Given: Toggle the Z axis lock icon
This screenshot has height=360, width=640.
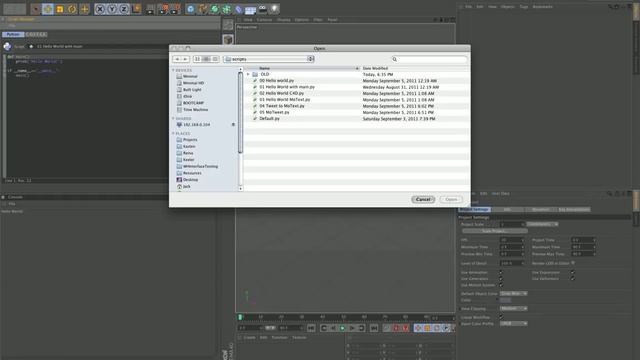Looking at the screenshot, I should 124,9.
